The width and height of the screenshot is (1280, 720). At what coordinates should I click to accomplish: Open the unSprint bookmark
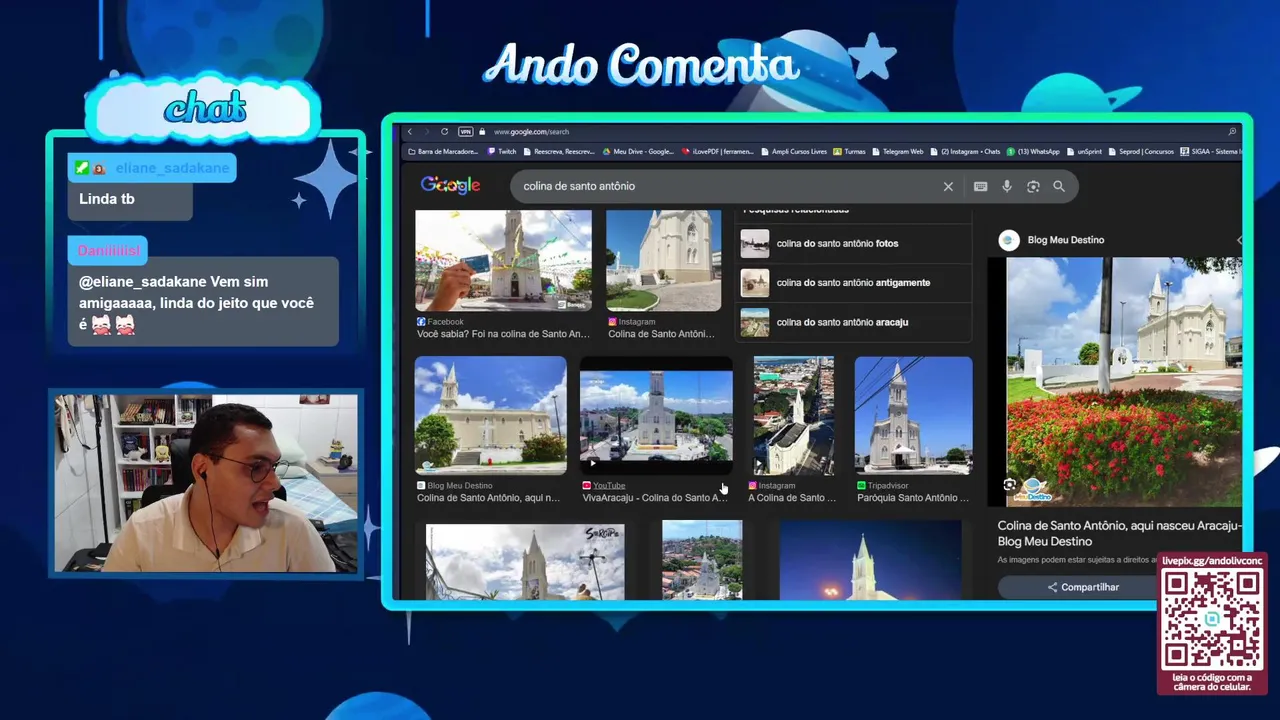(1084, 152)
